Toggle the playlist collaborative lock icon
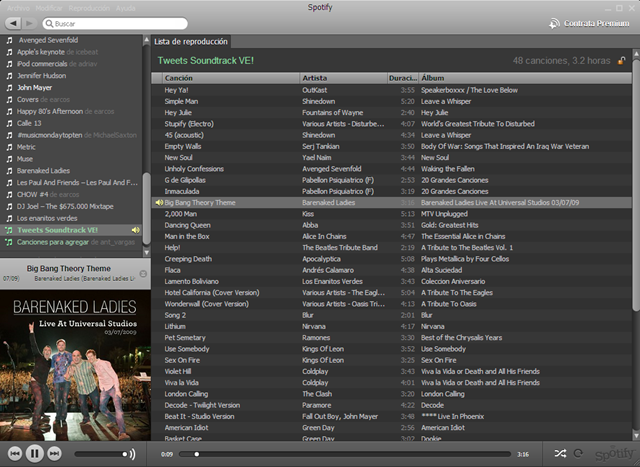Viewport: 640px width, 467px height. pos(621,61)
